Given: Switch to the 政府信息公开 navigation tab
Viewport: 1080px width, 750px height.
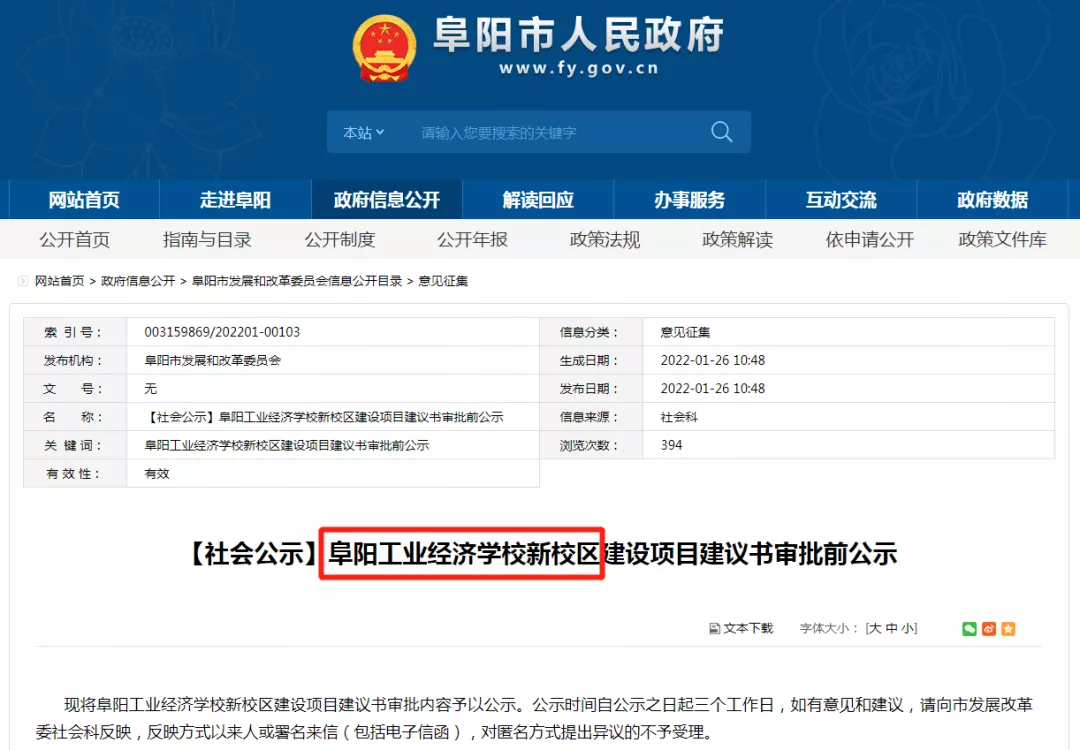Looking at the screenshot, I should point(388,200).
